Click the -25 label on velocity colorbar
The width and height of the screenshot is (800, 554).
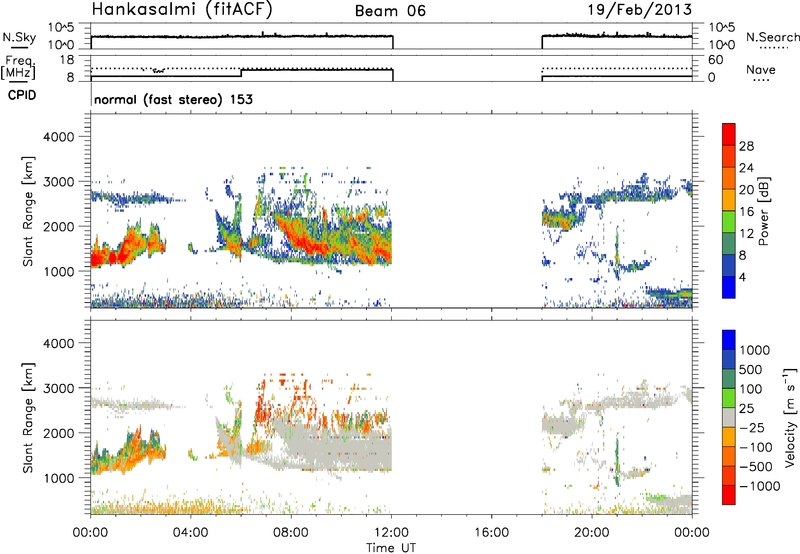click(752, 428)
